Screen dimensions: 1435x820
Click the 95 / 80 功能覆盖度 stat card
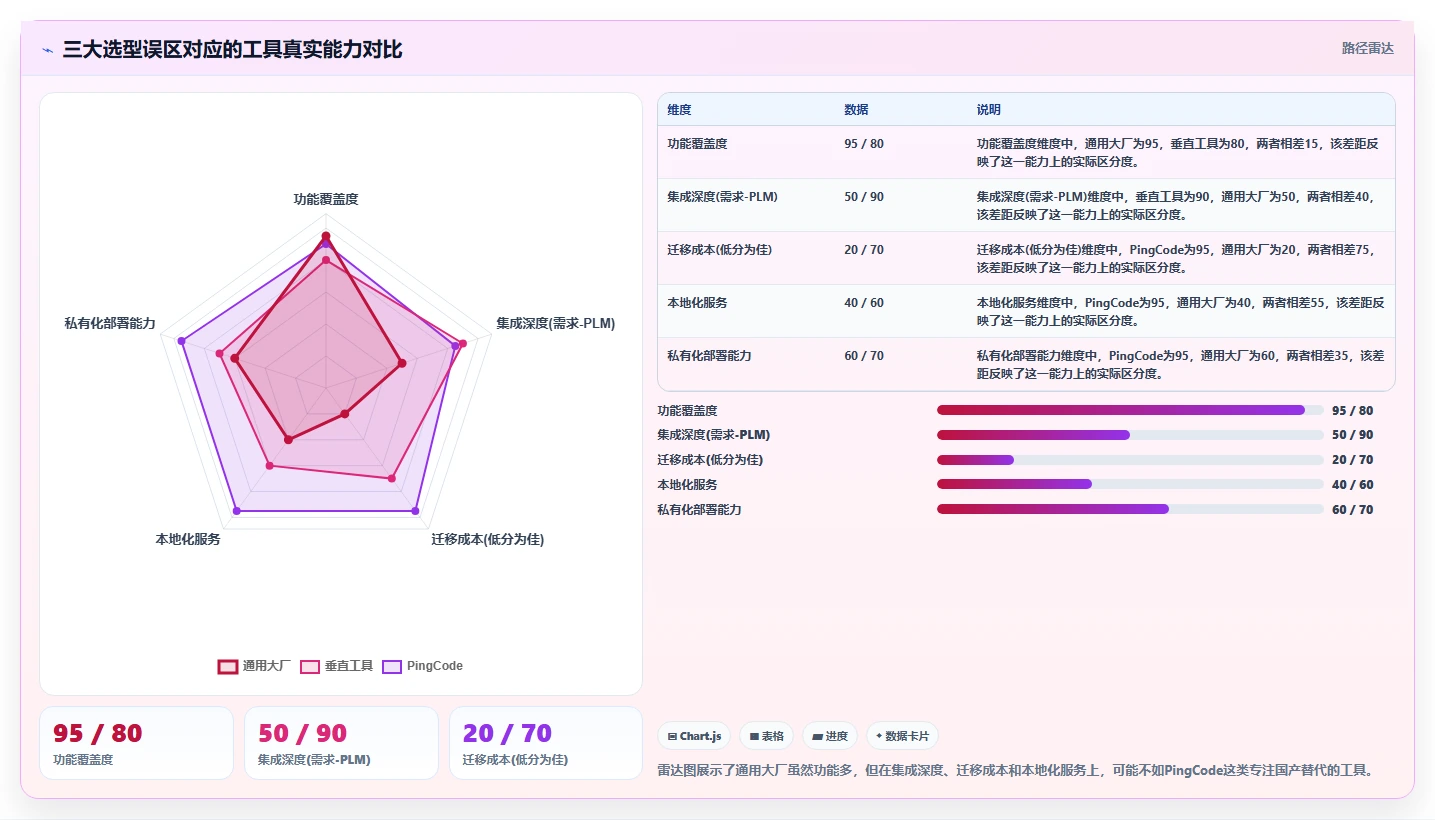tap(136, 743)
